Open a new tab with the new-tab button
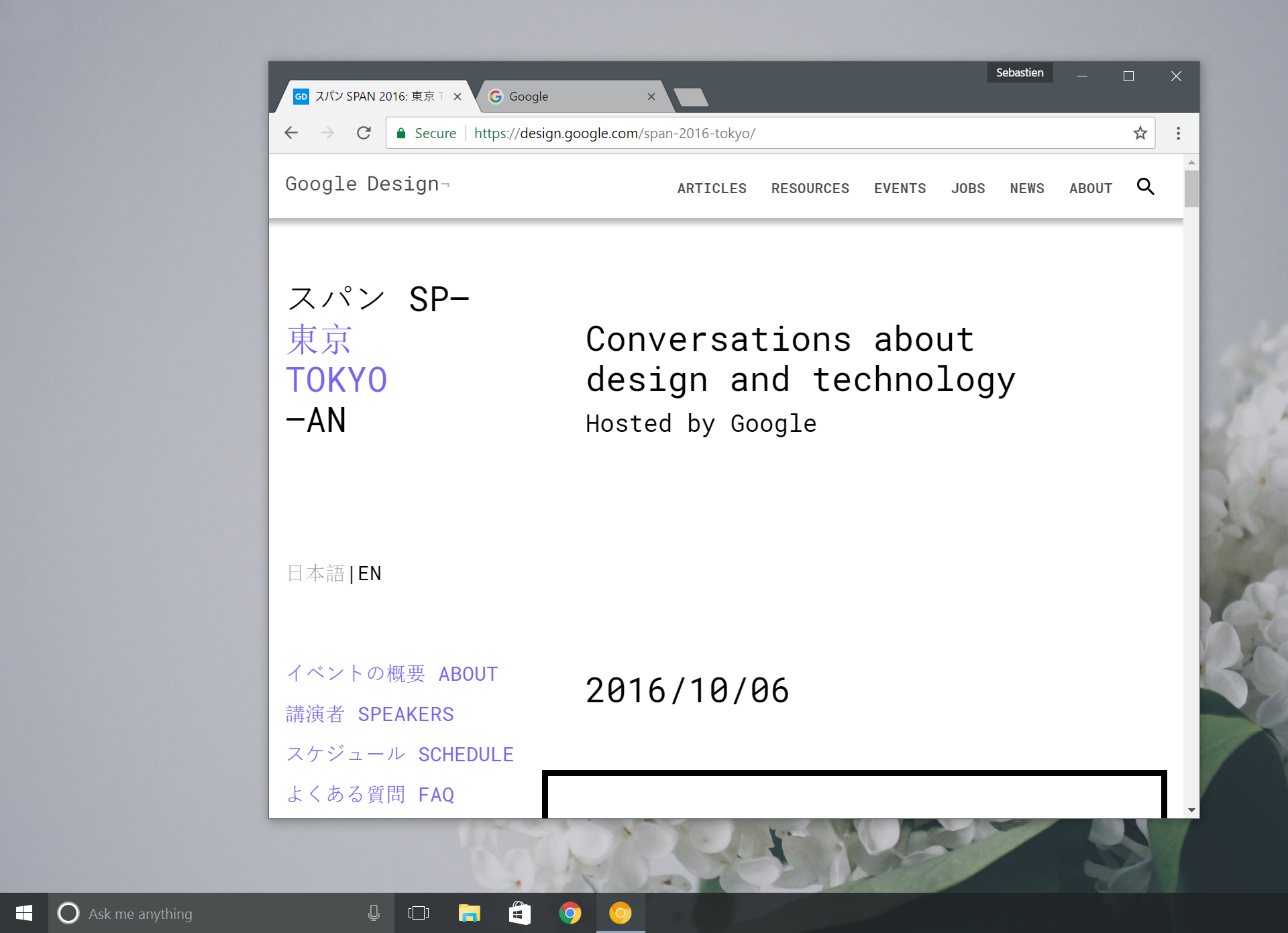Image resolution: width=1288 pixels, height=933 pixels. click(691, 97)
